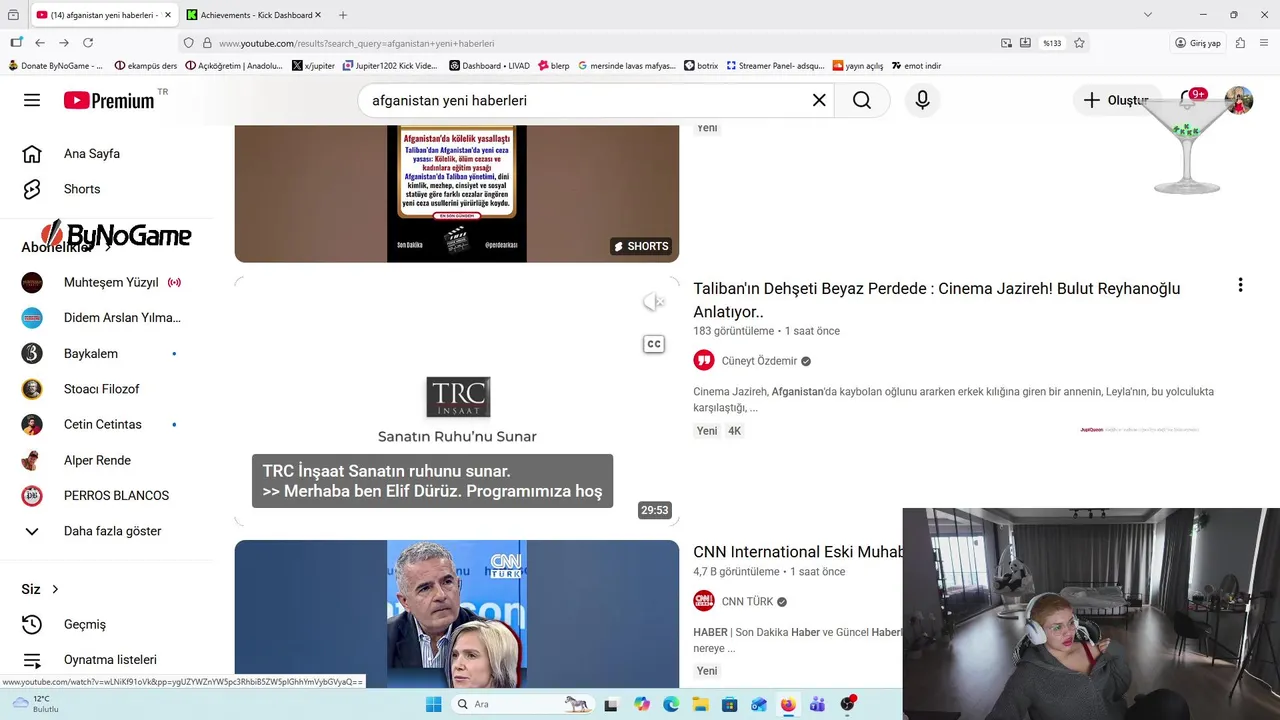Reload the page with the refresh icon
Viewport: 1280px width, 720px height.
tap(88, 43)
